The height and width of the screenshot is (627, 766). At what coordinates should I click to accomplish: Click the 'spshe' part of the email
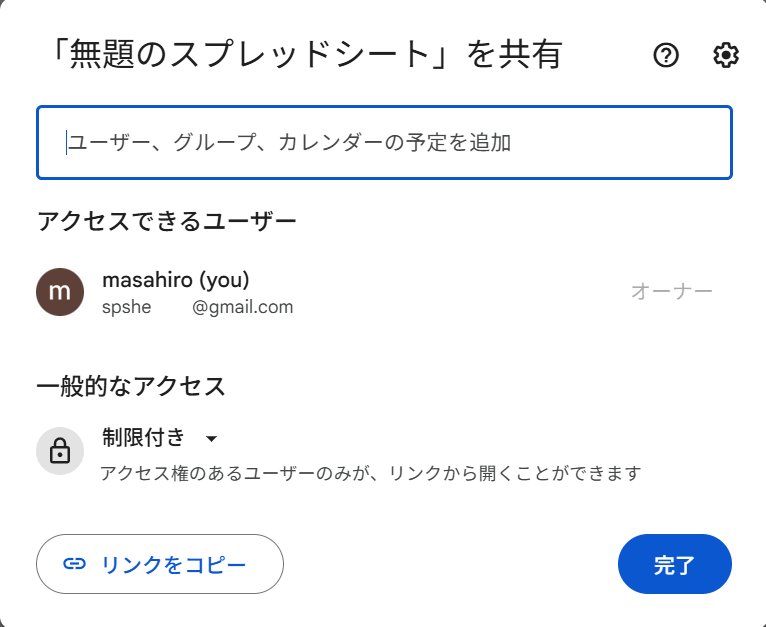click(x=127, y=307)
